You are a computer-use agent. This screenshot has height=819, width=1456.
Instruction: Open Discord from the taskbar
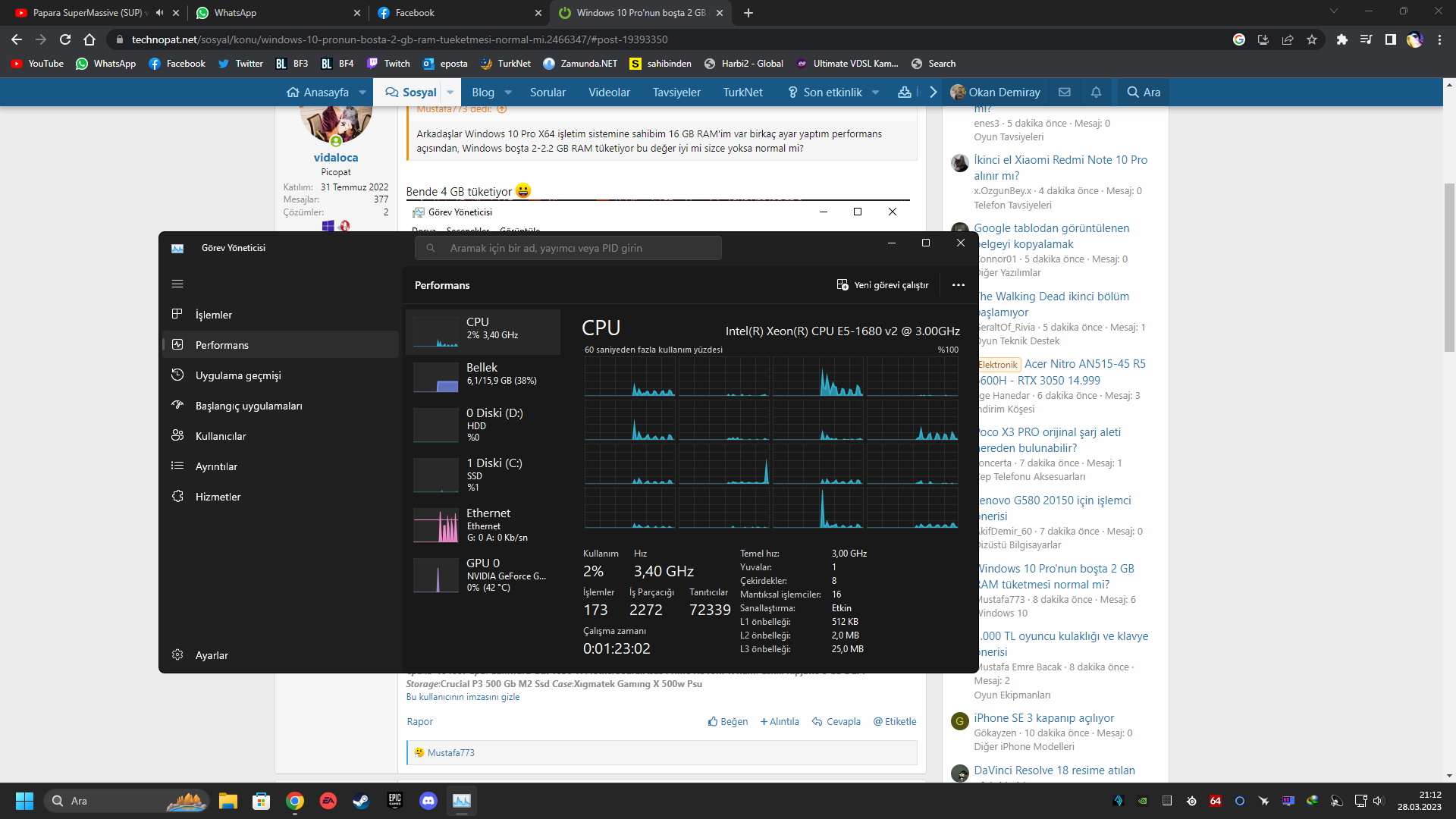click(428, 801)
